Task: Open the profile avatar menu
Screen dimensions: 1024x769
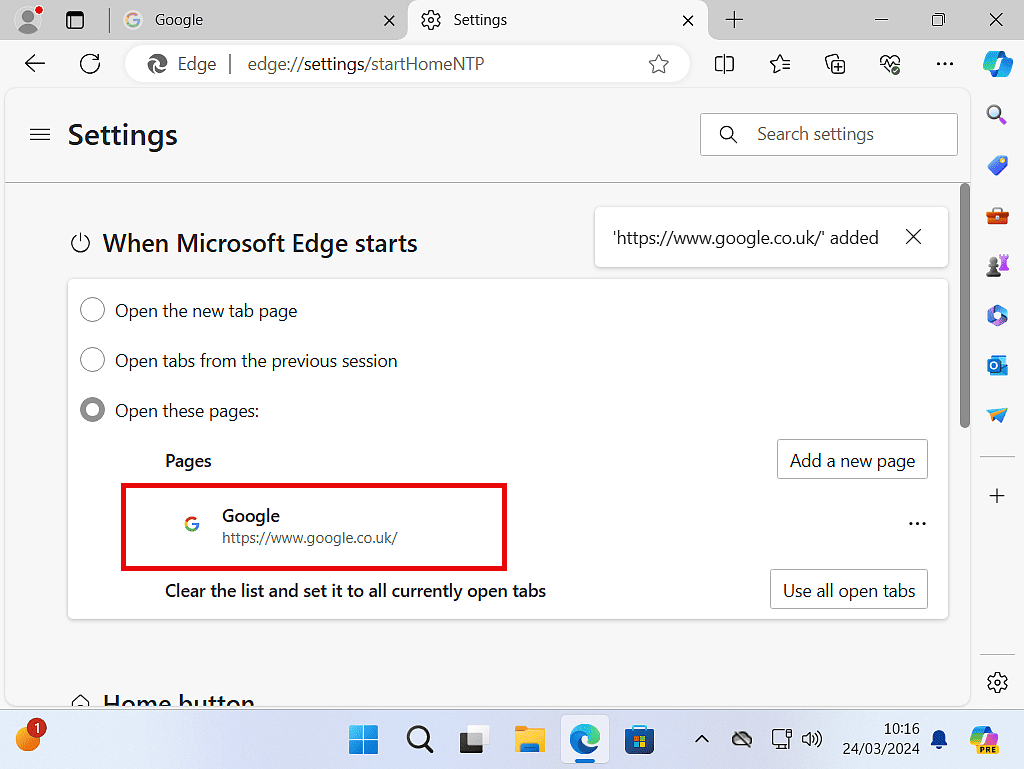Action: (x=28, y=20)
